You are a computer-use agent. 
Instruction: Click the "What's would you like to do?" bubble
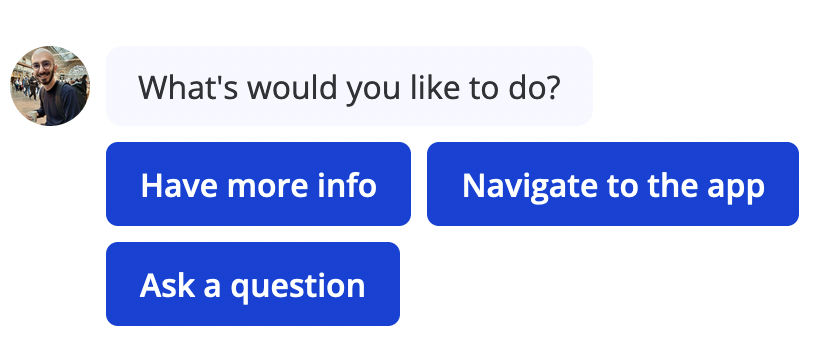pyautogui.click(x=349, y=86)
